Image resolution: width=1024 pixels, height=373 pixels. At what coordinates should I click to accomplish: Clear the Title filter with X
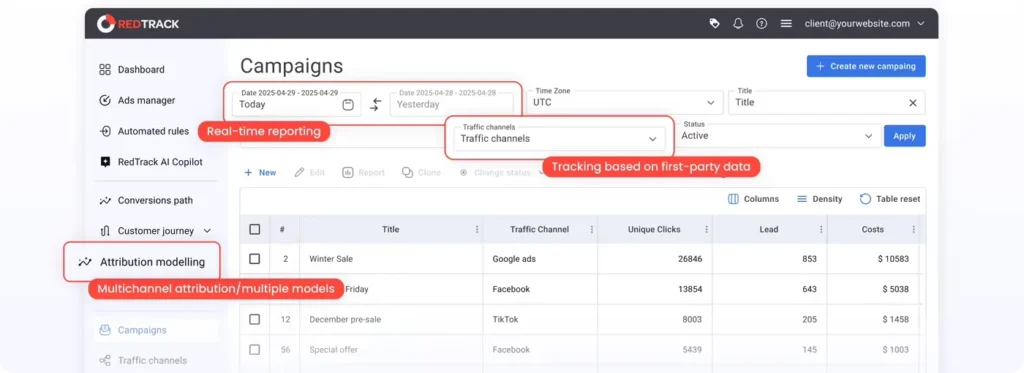pos(913,103)
